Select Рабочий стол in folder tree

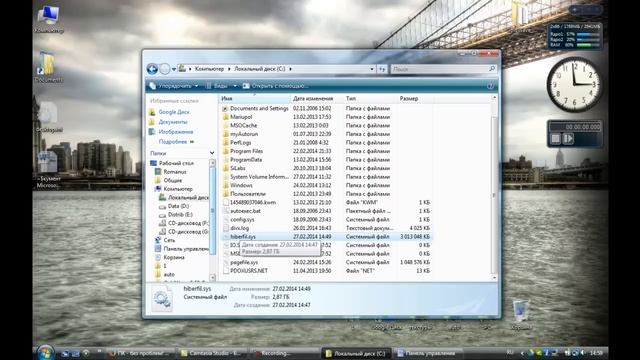(176, 163)
